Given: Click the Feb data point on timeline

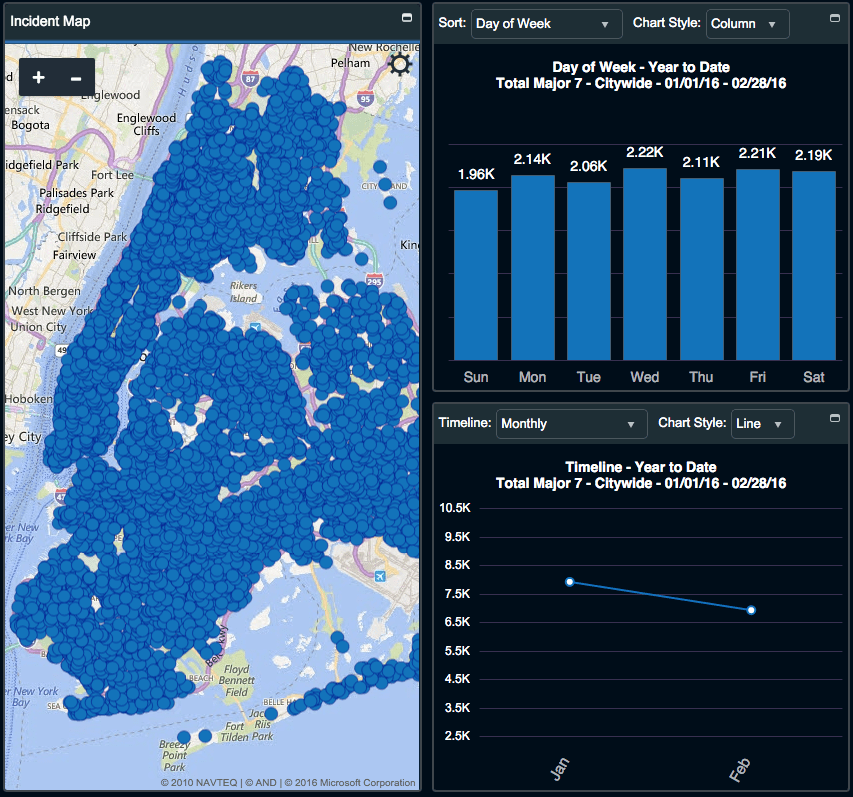Looking at the screenshot, I should (x=751, y=610).
